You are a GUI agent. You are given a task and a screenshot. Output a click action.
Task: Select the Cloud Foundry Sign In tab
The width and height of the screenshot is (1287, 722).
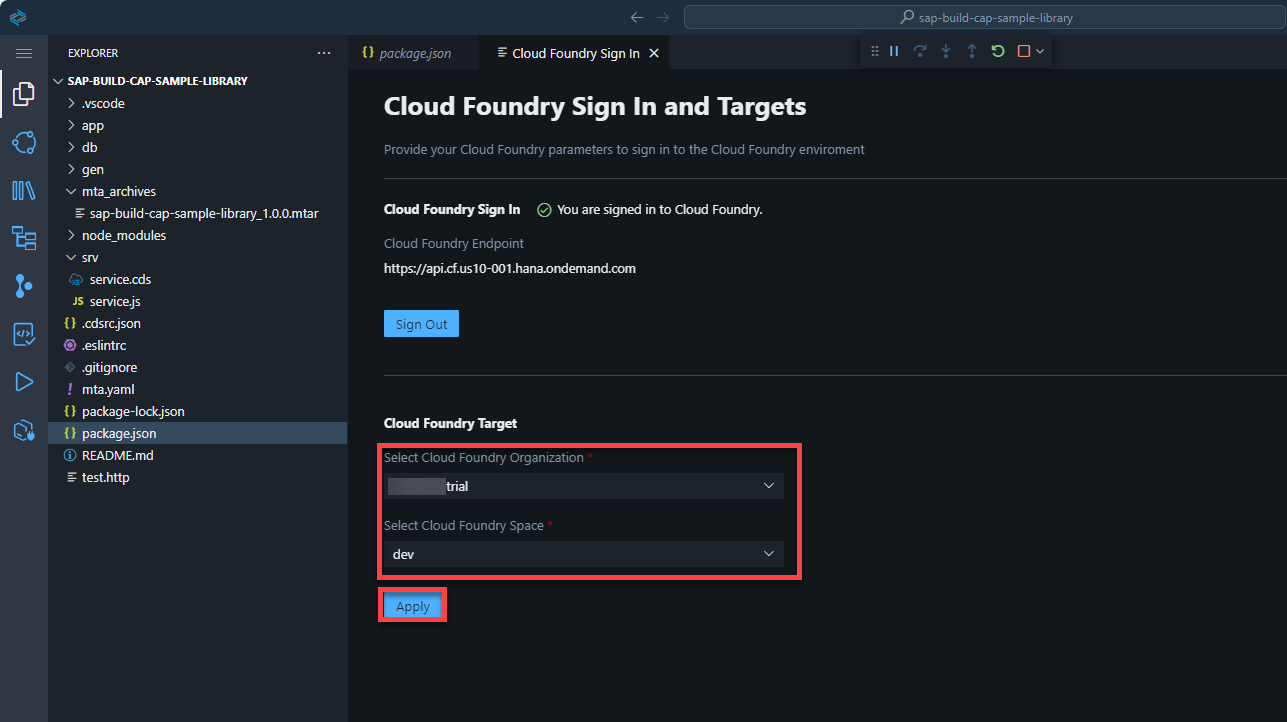pos(575,53)
